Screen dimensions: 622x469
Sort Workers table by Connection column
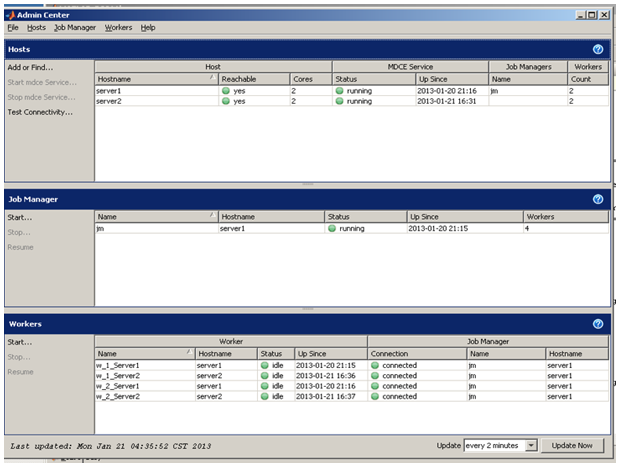(417, 354)
